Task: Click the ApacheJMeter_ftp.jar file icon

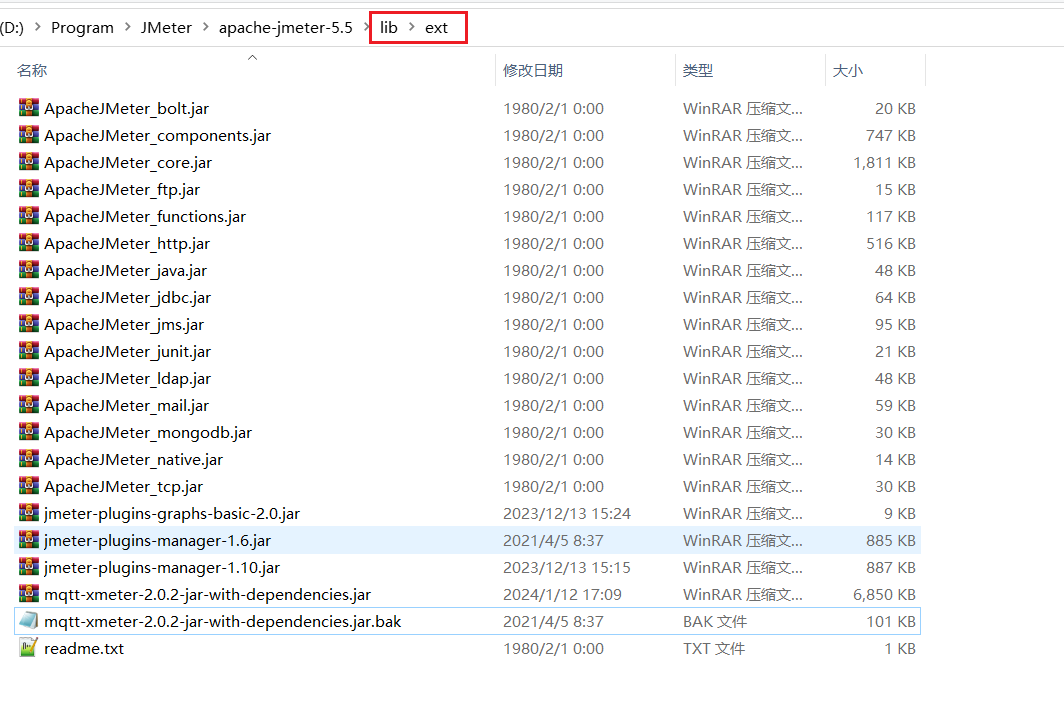Action: click(x=28, y=189)
